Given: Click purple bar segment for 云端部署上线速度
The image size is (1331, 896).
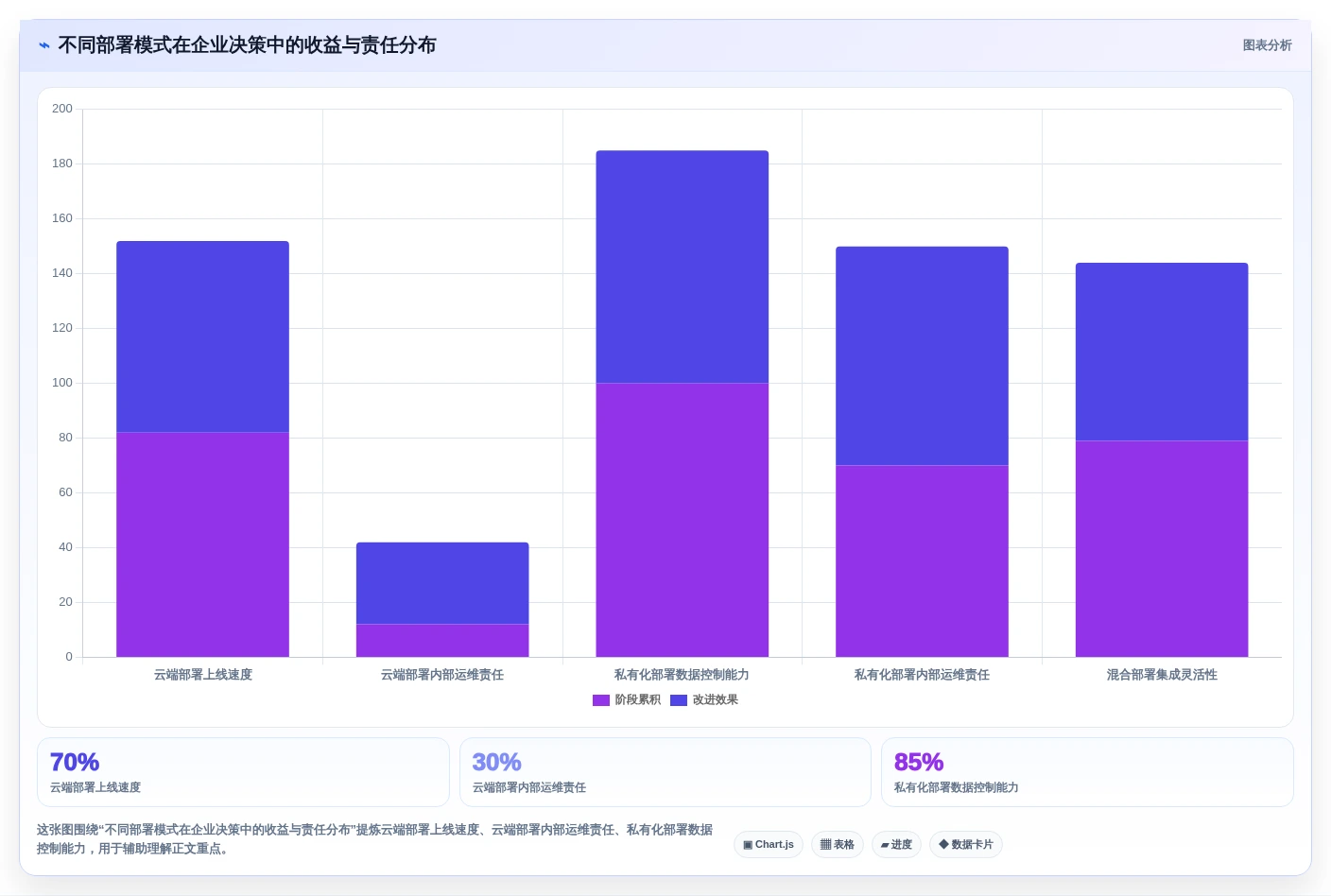Looking at the screenshot, I should pyautogui.click(x=203, y=544).
